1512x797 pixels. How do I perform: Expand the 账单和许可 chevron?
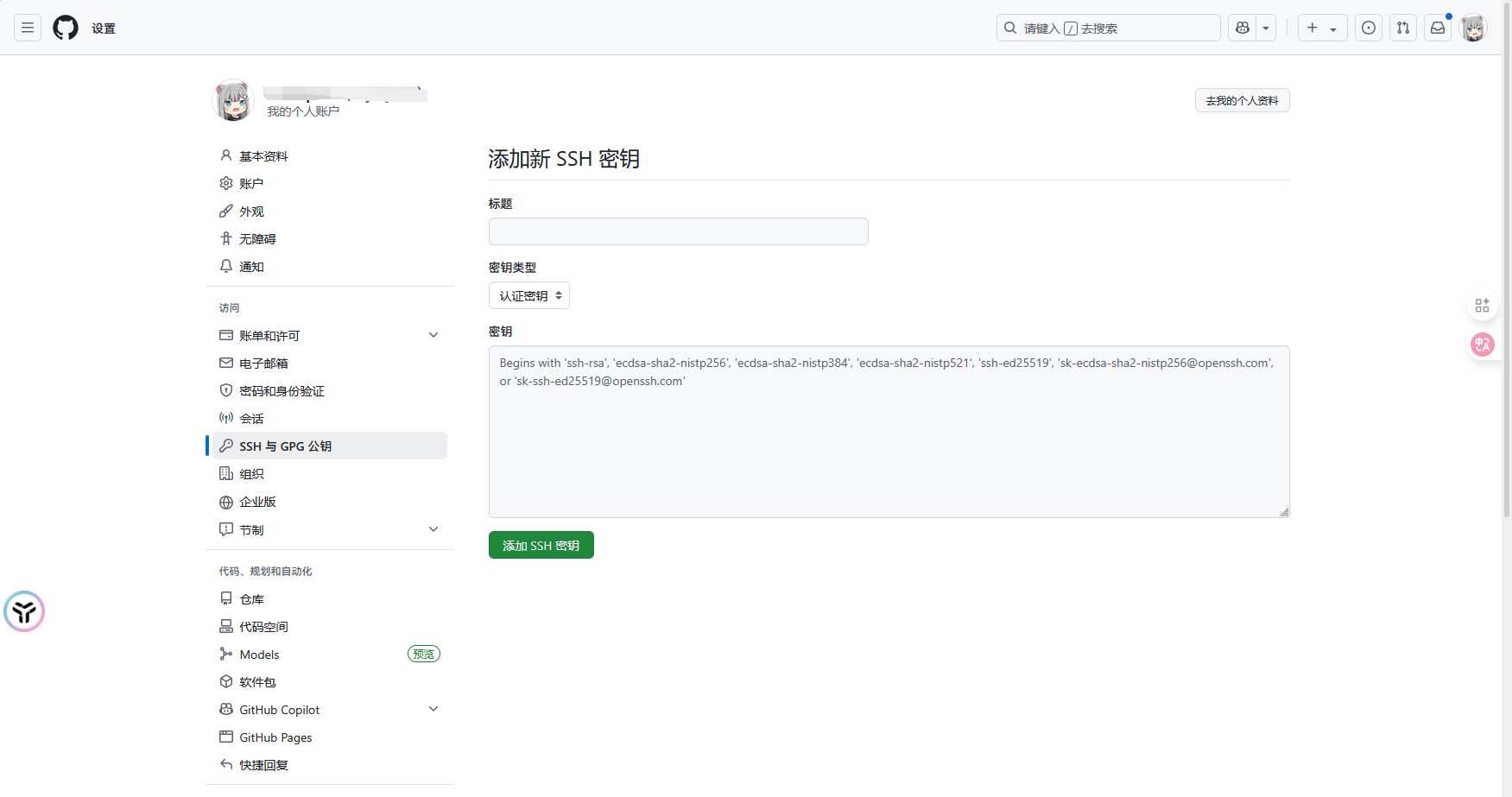click(x=433, y=335)
